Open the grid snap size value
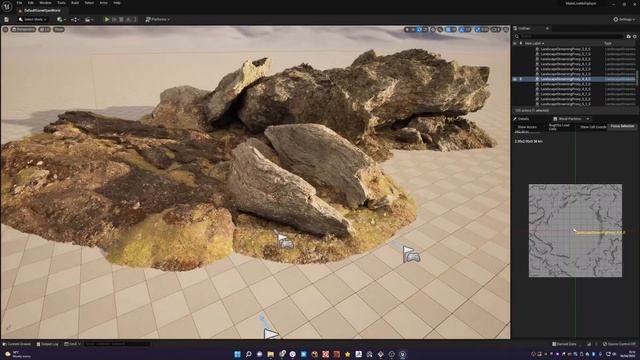Screen dimensions: 640x360 point(454,29)
